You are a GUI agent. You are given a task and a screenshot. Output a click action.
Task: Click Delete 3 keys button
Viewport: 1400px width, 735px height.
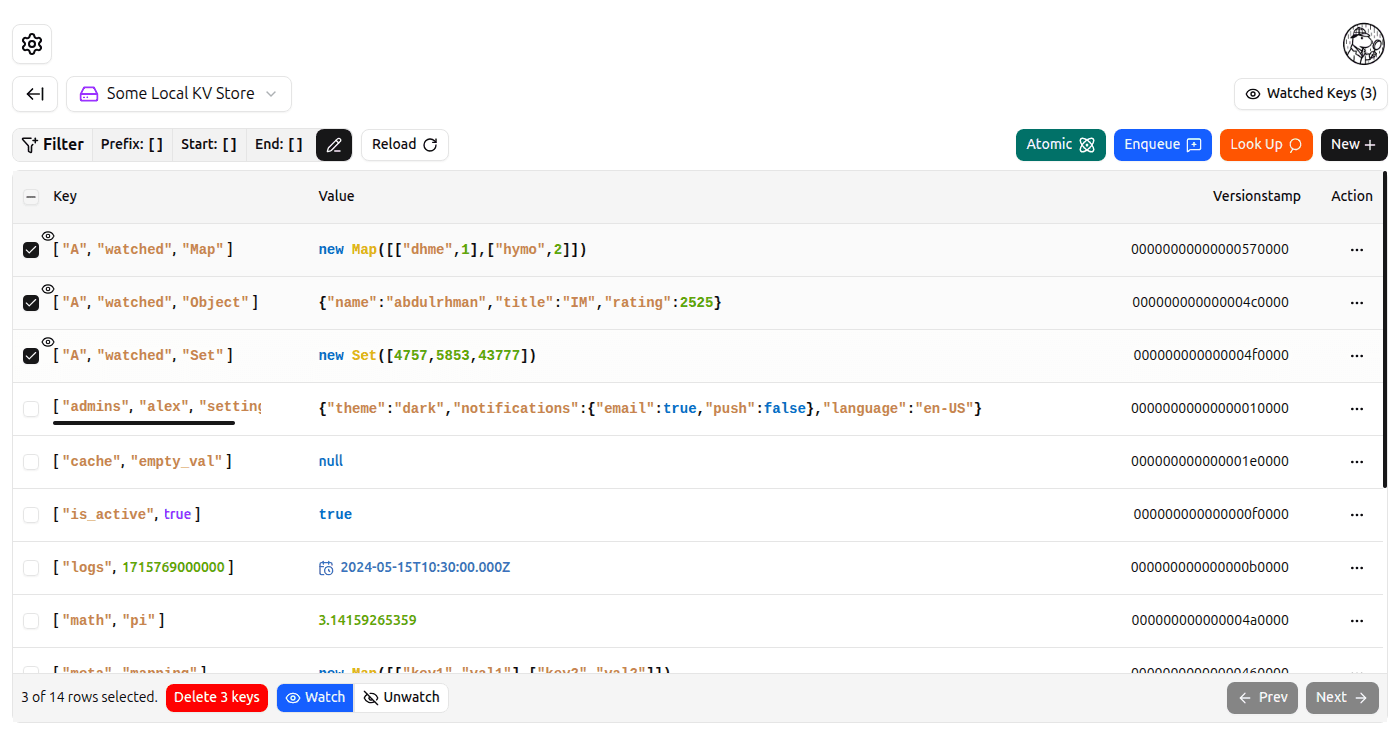(x=217, y=698)
